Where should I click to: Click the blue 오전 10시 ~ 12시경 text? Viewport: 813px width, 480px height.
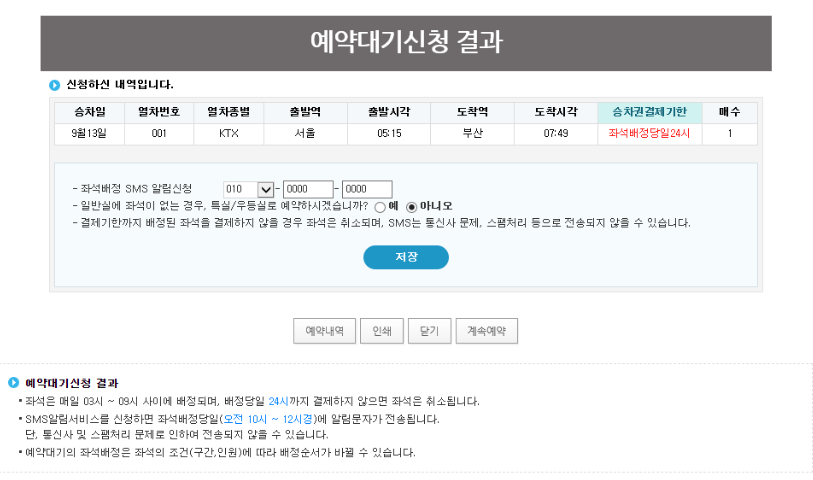[268, 419]
